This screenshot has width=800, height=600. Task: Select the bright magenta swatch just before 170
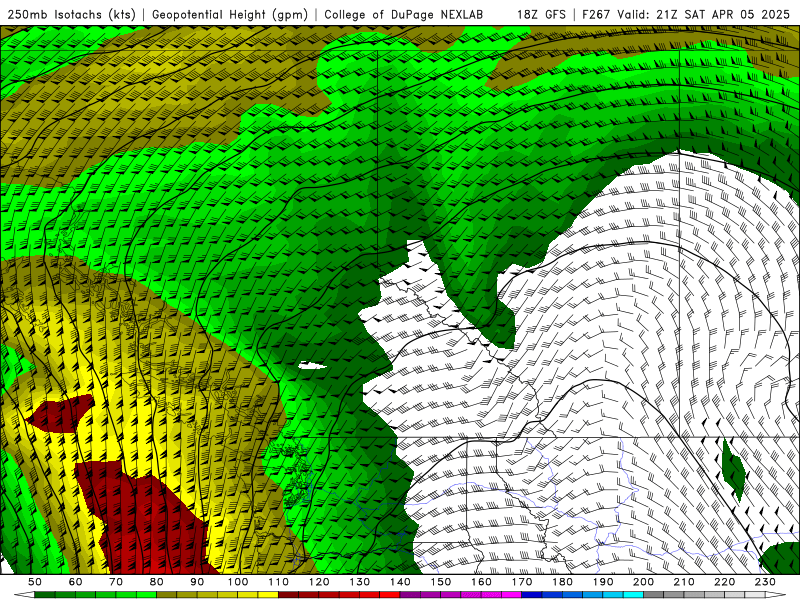point(511,594)
